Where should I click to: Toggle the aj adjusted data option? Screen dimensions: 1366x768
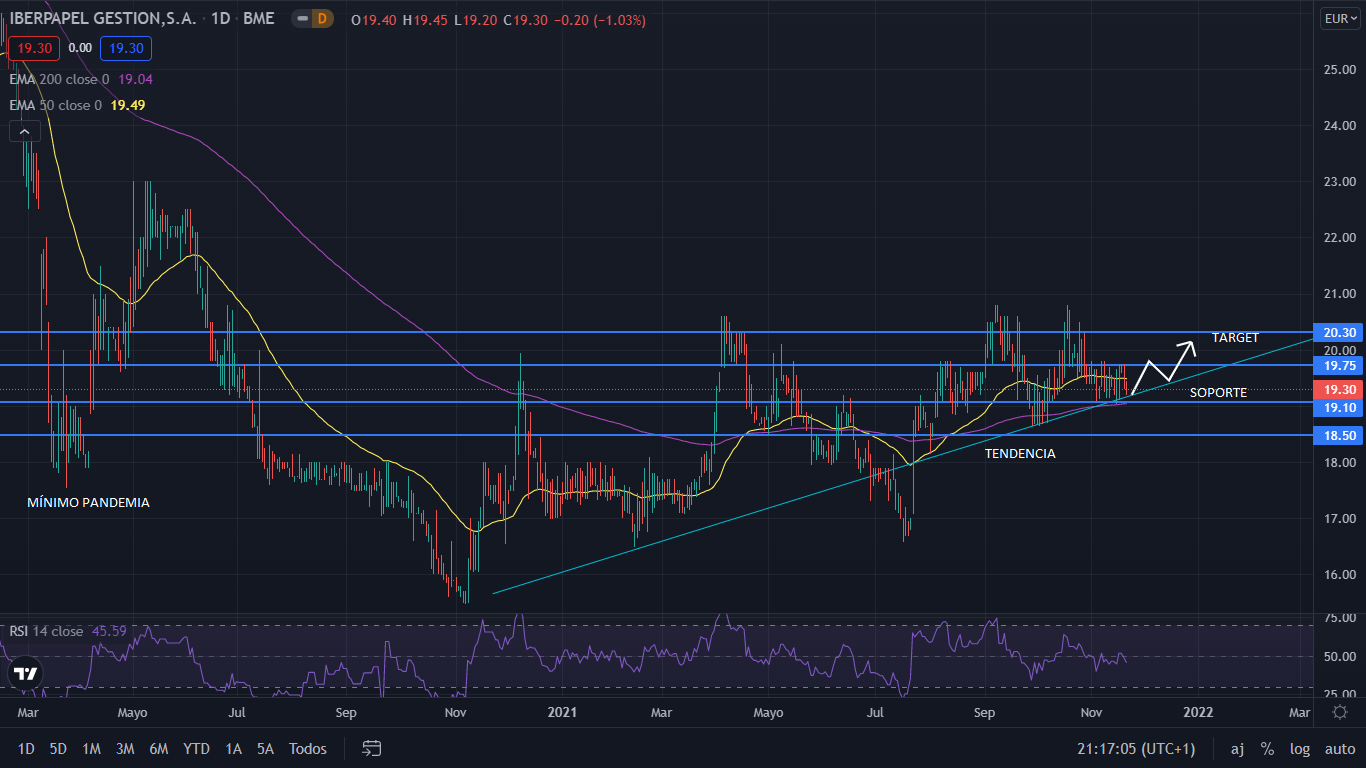click(x=1237, y=748)
